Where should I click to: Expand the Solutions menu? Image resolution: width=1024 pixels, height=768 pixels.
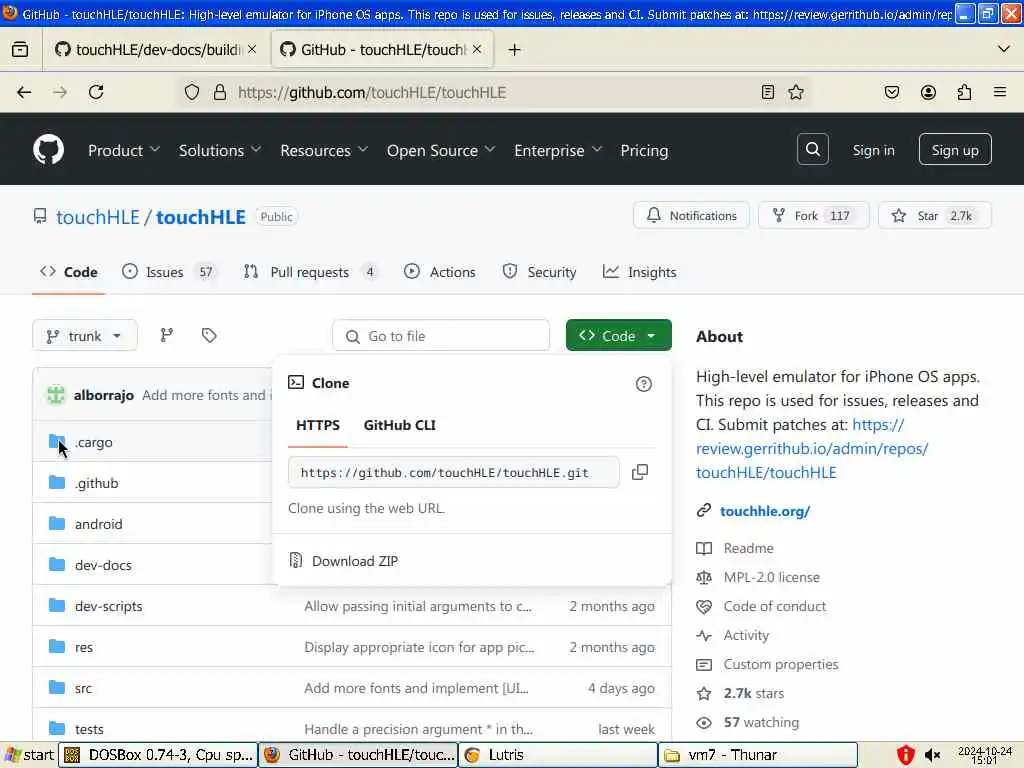[220, 150]
